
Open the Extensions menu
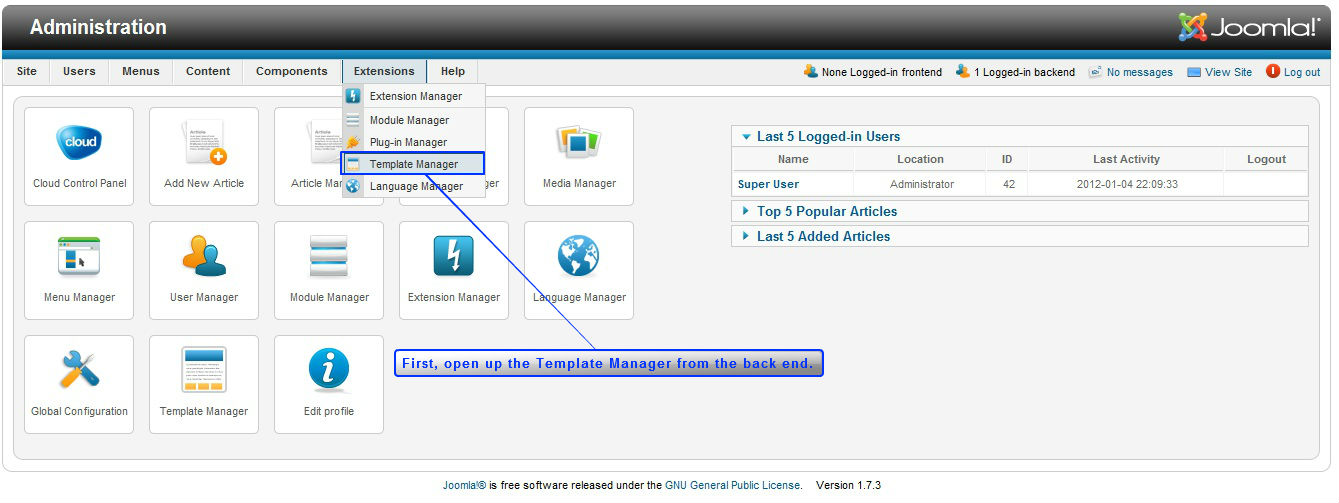(384, 72)
